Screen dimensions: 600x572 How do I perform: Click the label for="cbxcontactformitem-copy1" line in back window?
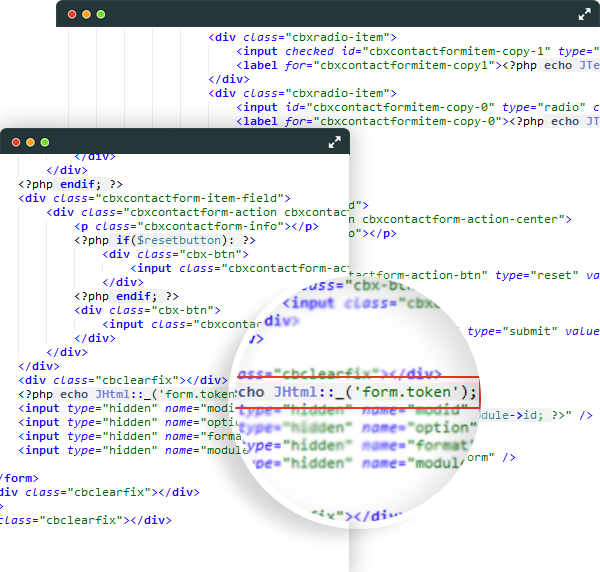click(x=418, y=65)
